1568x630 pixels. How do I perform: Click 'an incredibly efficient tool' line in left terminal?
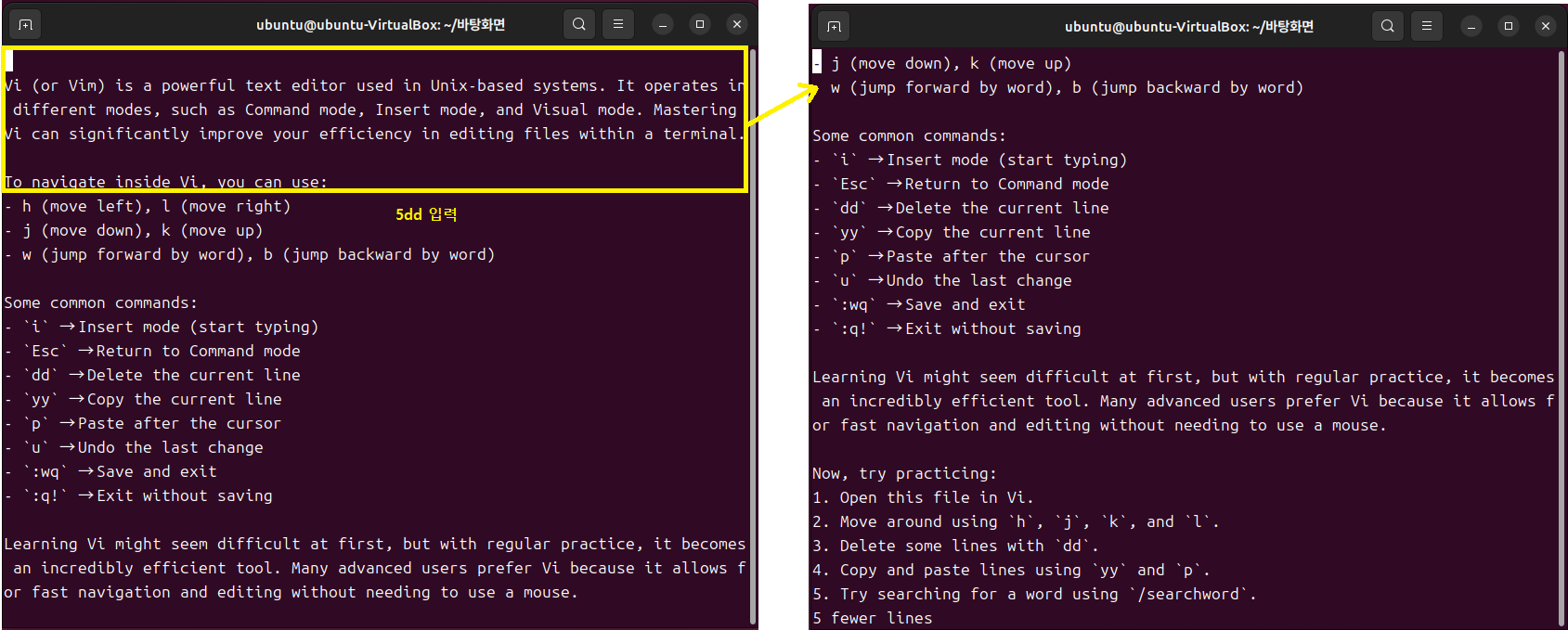point(380,568)
